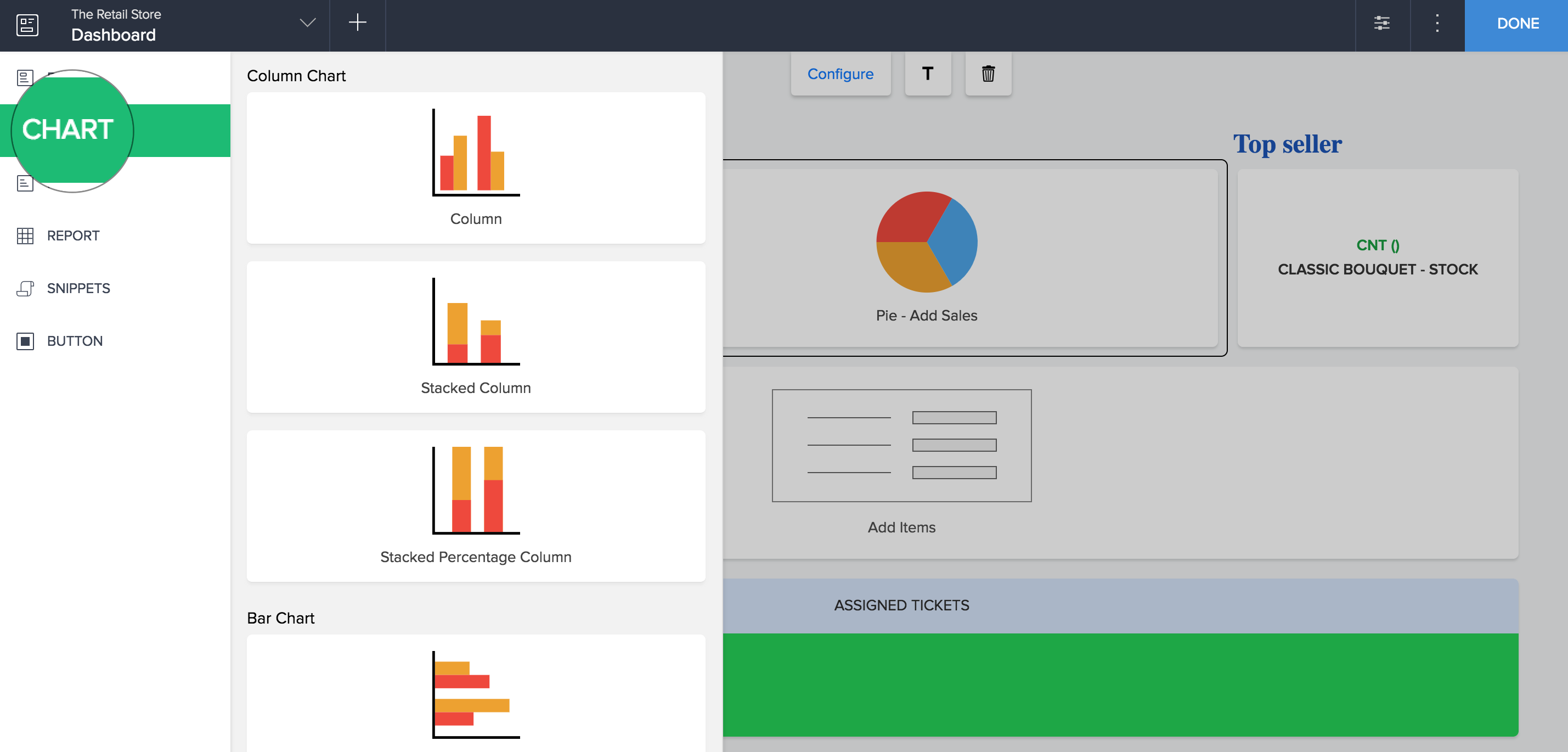Click the T text formatting button
The width and height of the screenshot is (1568, 752).
[x=927, y=74]
